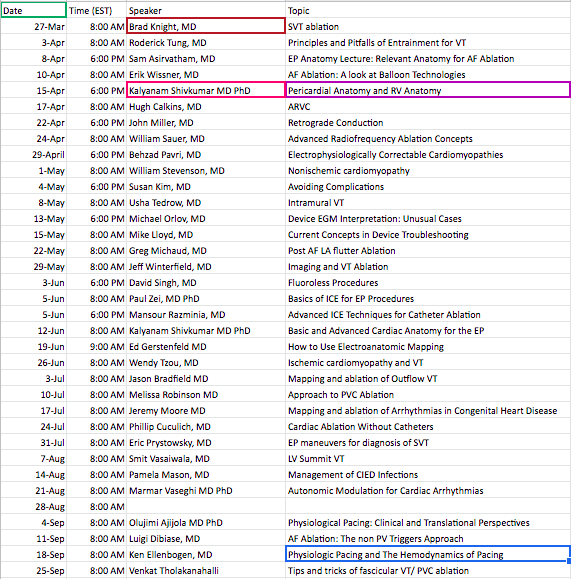The width and height of the screenshot is (571, 579).
Task: Click Tips and tricks of fascicular VT cell
Action: pyautogui.click(x=428, y=571)
